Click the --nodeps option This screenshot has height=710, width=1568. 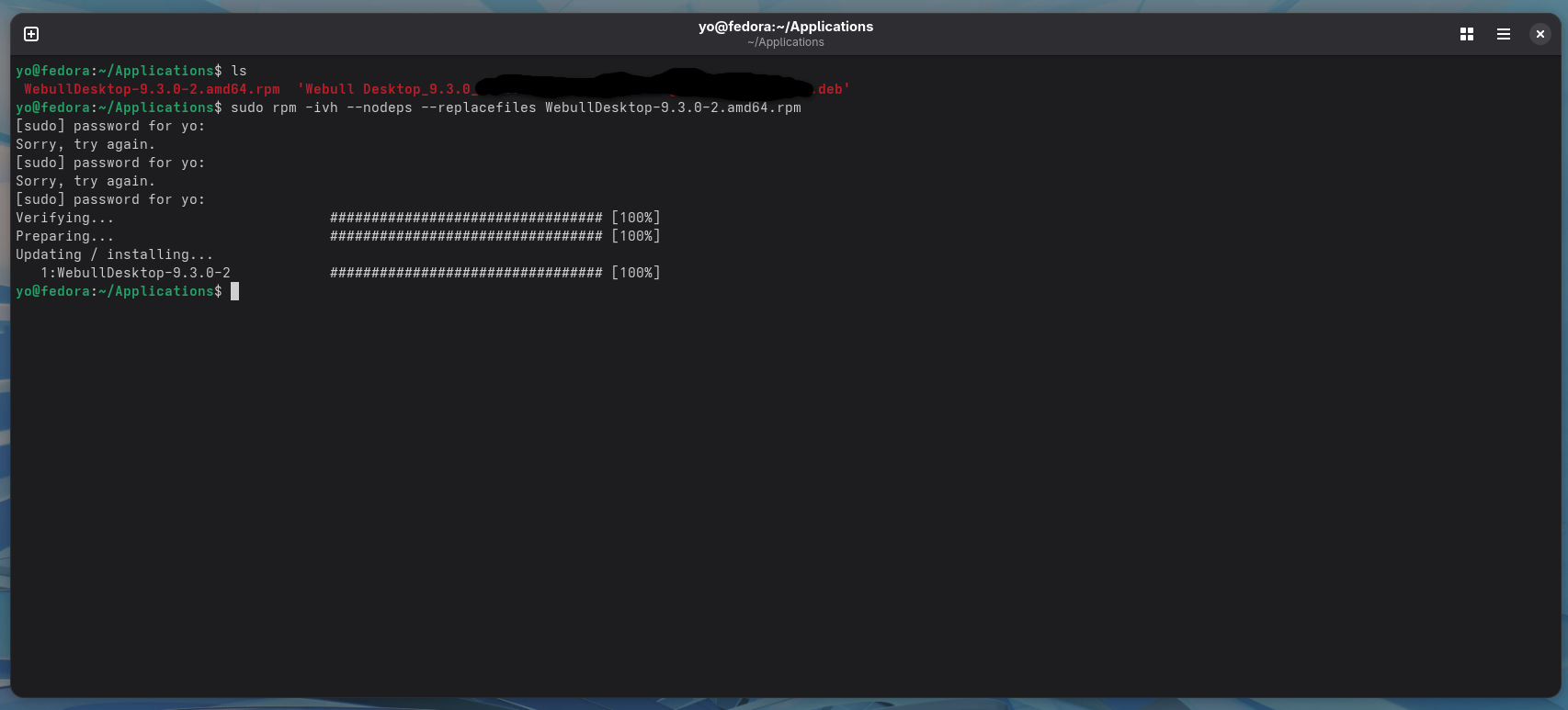[x=380, y=107]
